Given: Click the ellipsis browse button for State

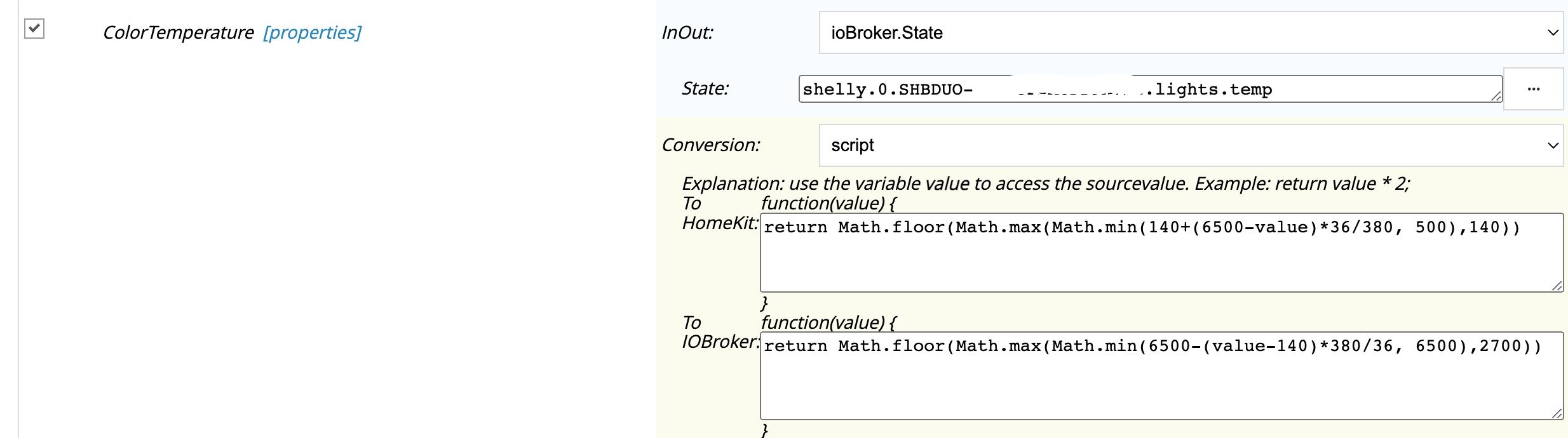Looking at the screenshot, I should click(x=1533, y=90).
